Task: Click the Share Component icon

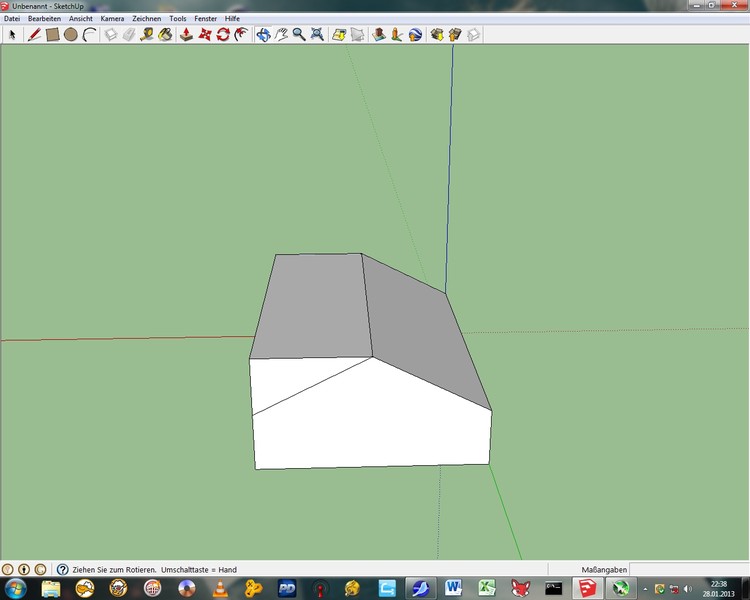Action: tap(473, 34)
